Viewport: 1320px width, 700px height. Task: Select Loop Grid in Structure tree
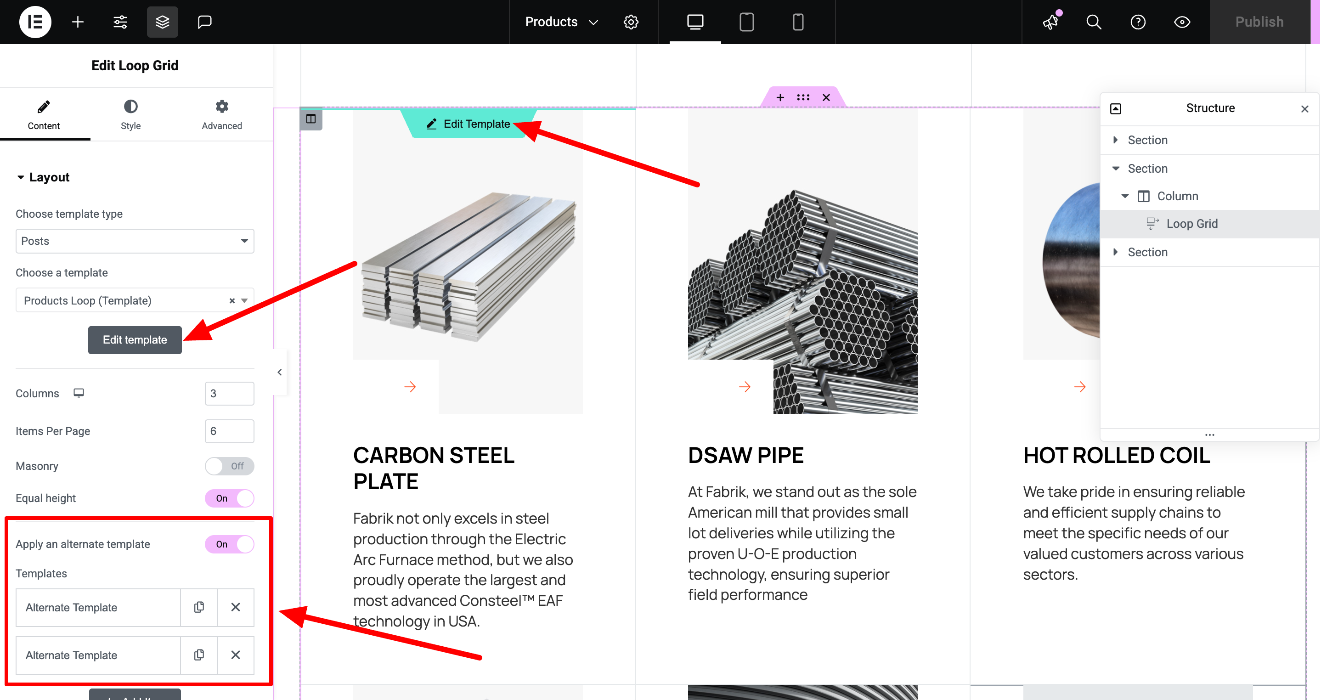[x=1210, y=224]
